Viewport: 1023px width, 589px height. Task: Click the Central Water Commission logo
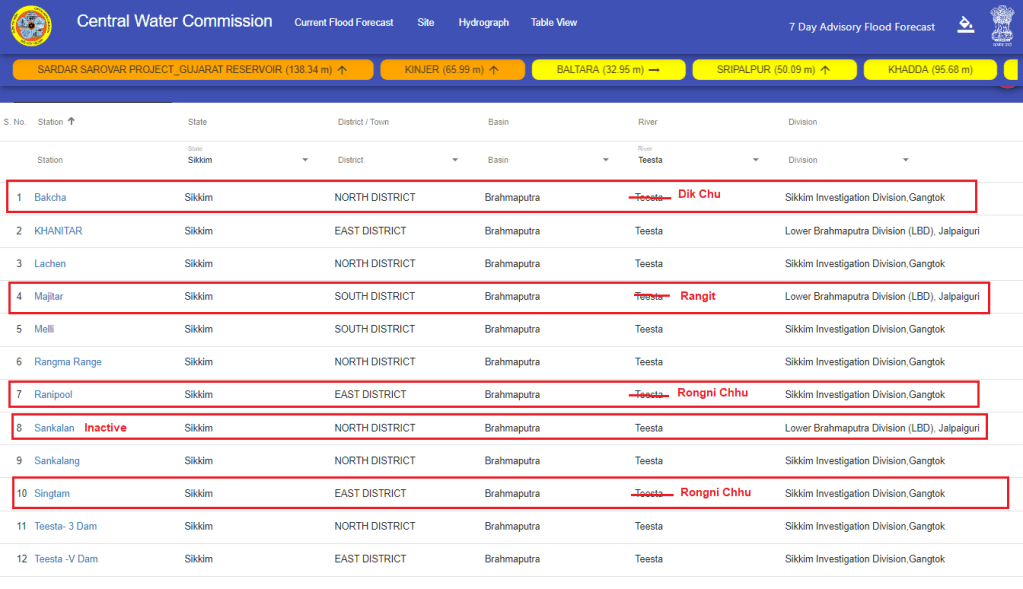click(32, 25)
